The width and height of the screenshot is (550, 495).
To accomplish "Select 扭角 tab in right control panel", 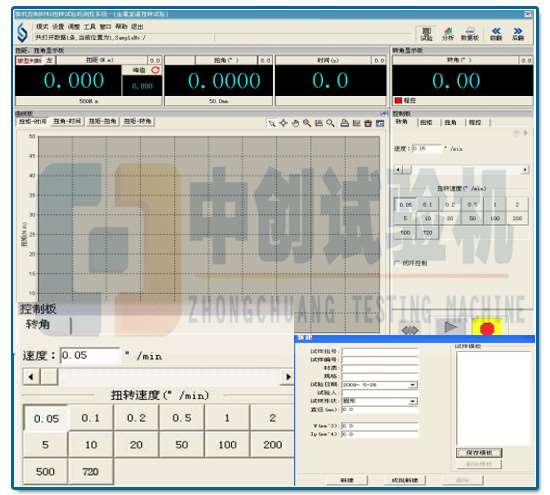I will [451, 122].
